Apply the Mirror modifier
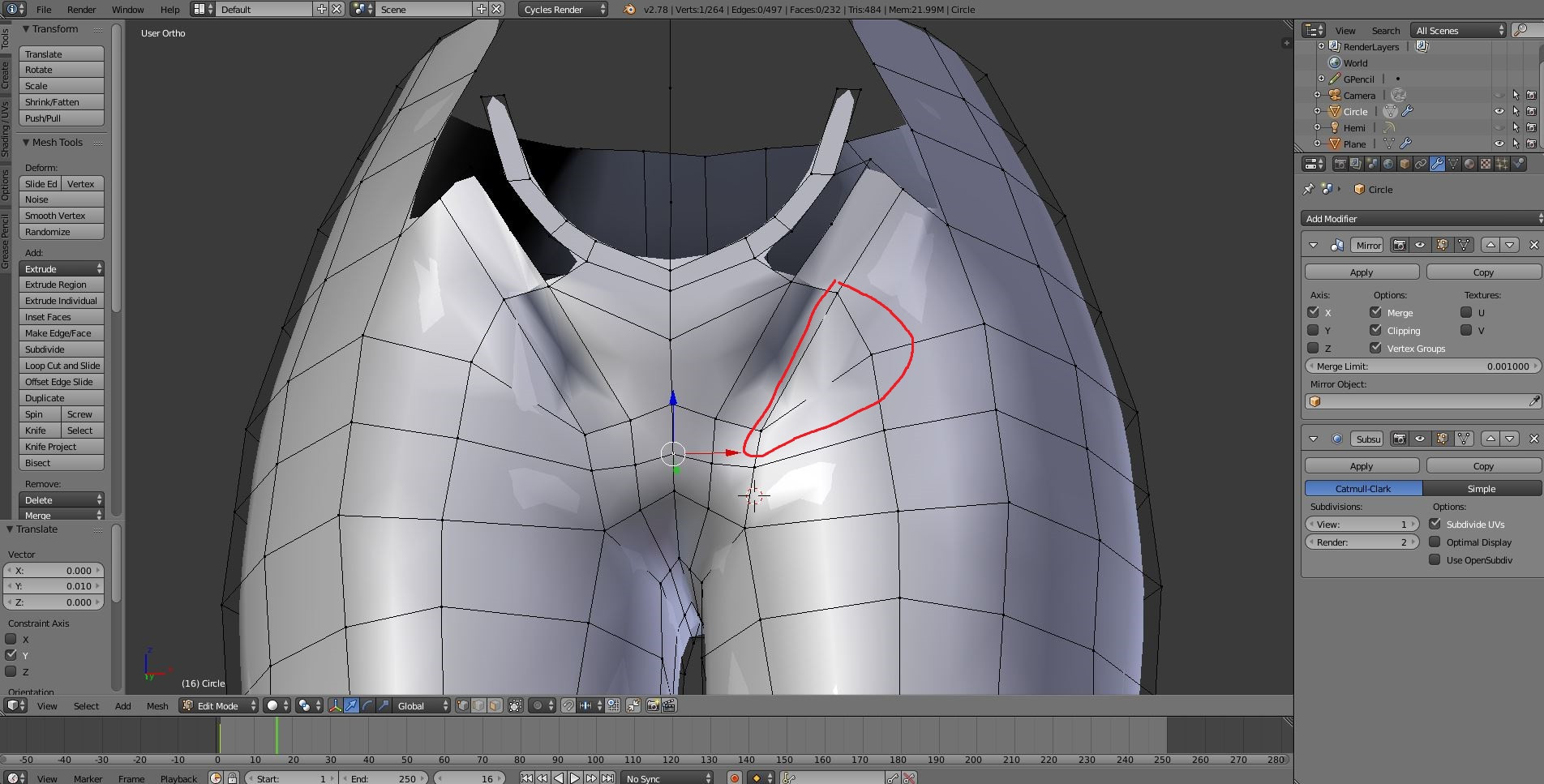 (1362, 272)
